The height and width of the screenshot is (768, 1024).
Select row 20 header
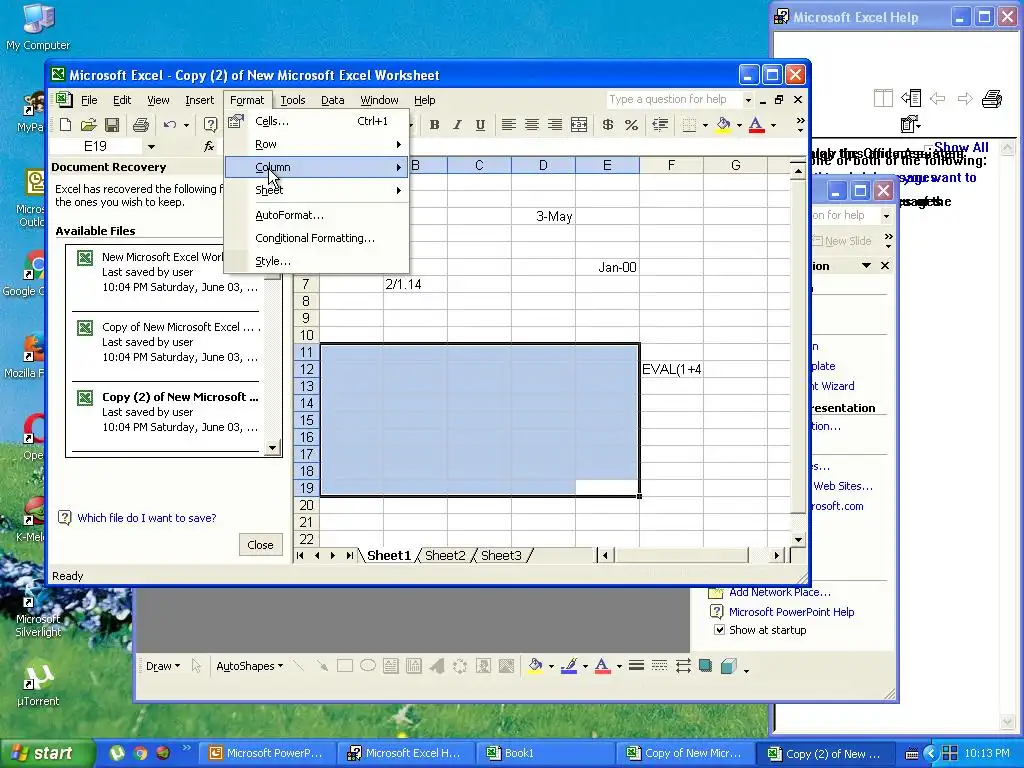click(306, 505)
